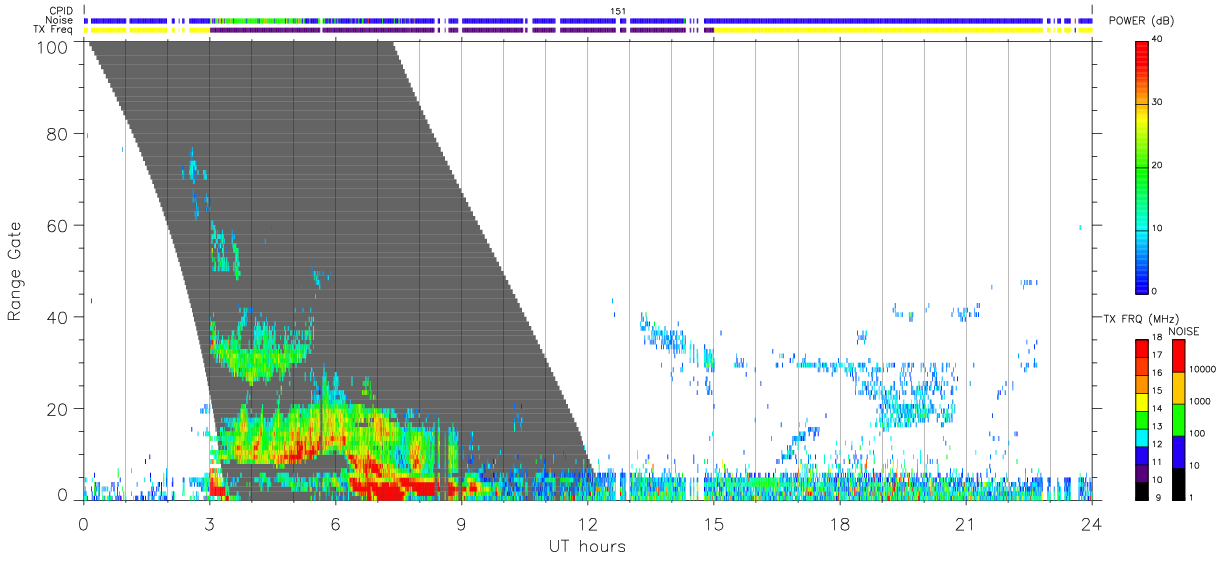Click the 6 tick label on UT axis
1228x567 pixels.
(x=335, y=523)
